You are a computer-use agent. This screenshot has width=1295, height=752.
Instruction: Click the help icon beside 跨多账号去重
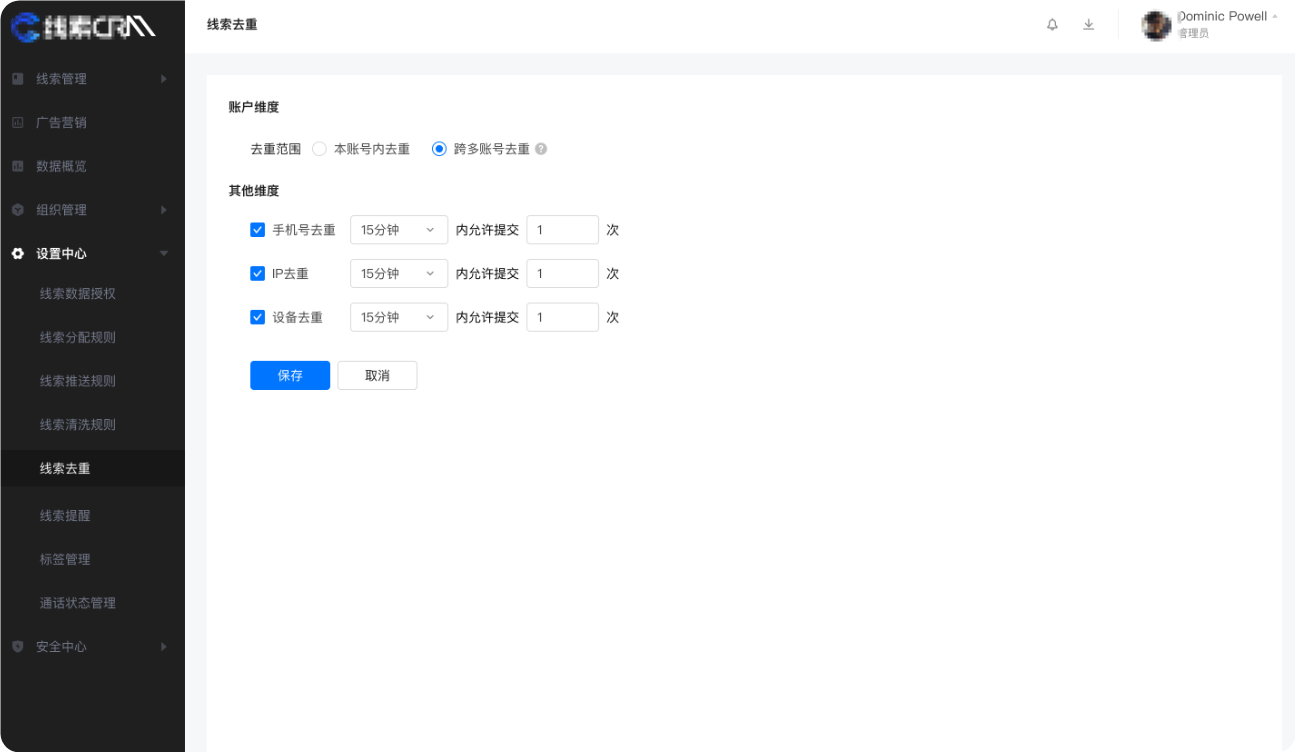(541, 148)
